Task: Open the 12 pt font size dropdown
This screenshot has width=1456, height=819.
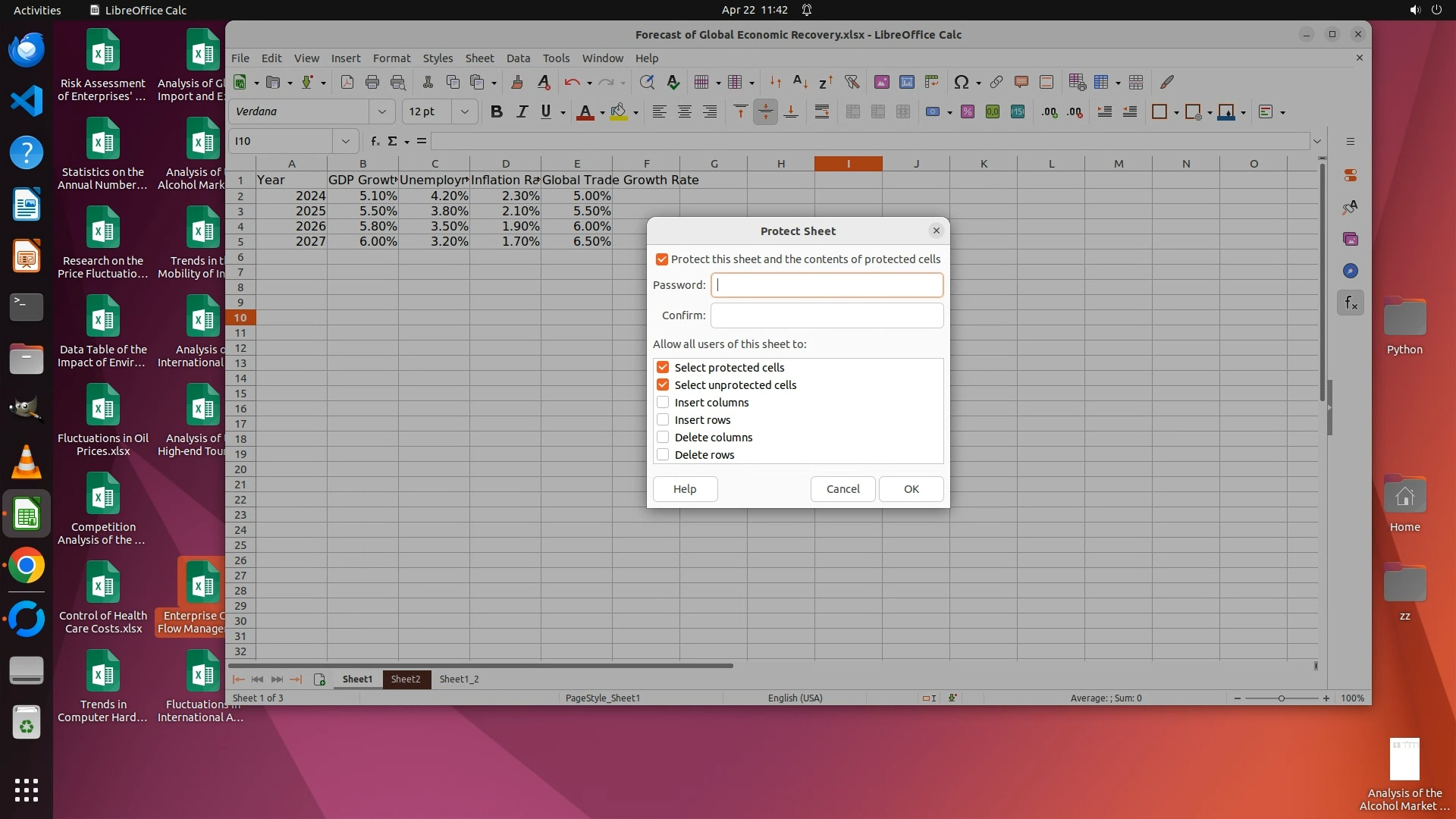Action: tap(464, 112)
